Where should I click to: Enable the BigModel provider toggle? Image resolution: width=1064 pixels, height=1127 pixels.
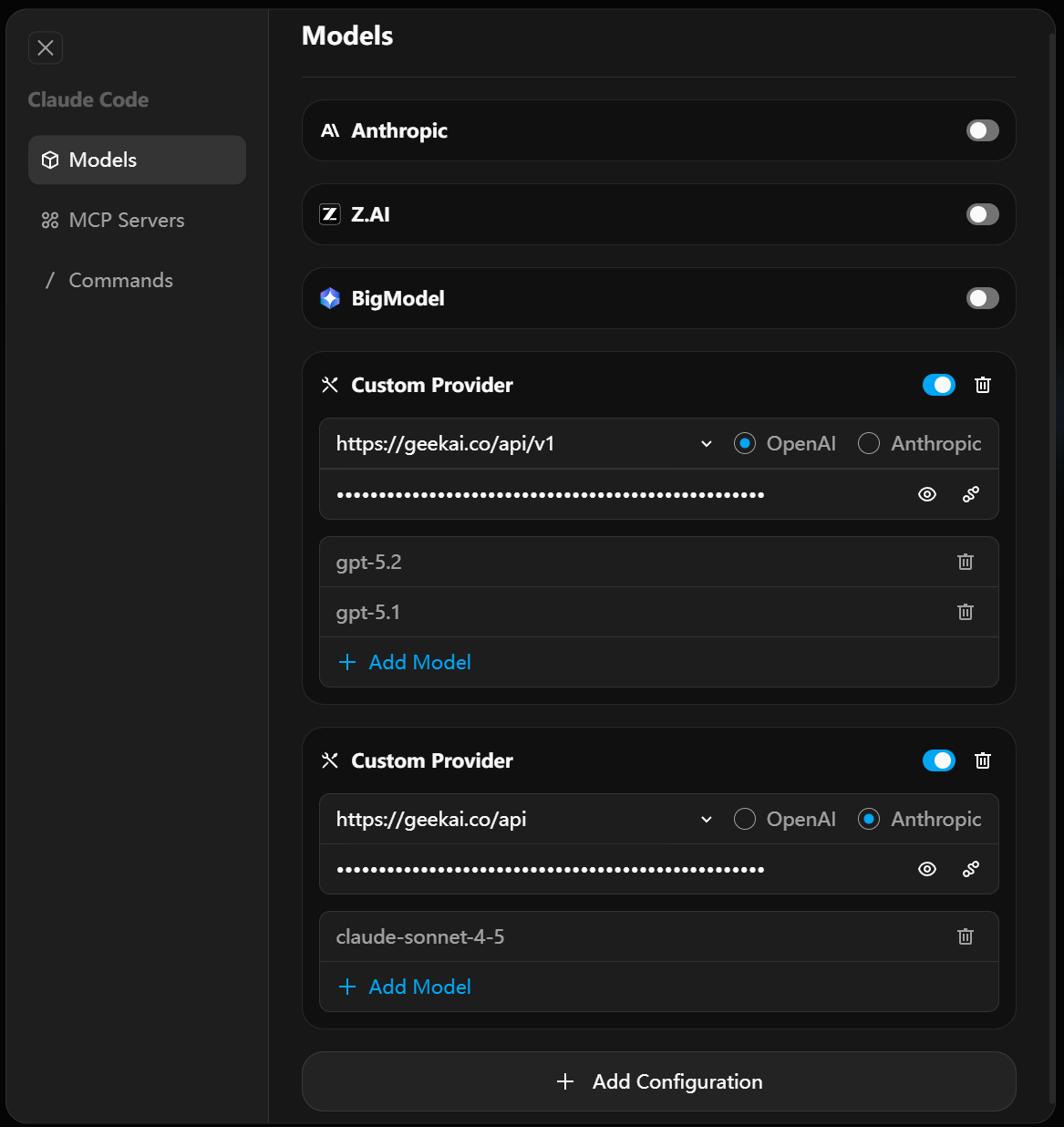[x=983, y=298]
